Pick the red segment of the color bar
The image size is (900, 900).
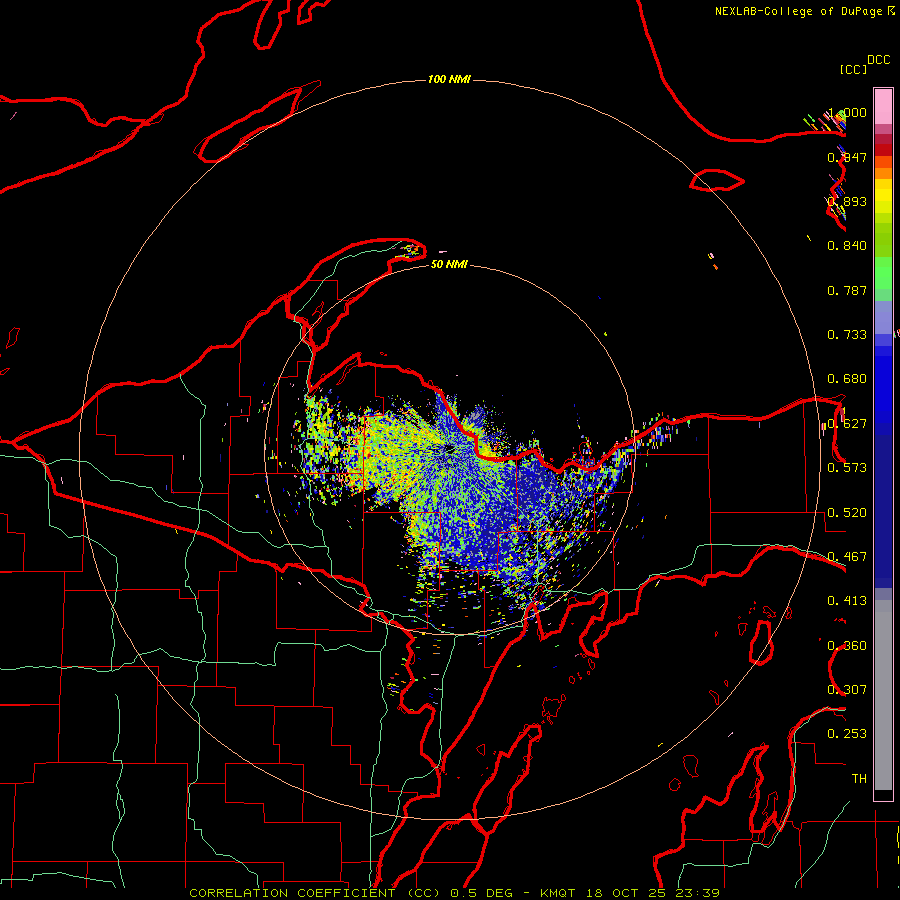(883, 150)
